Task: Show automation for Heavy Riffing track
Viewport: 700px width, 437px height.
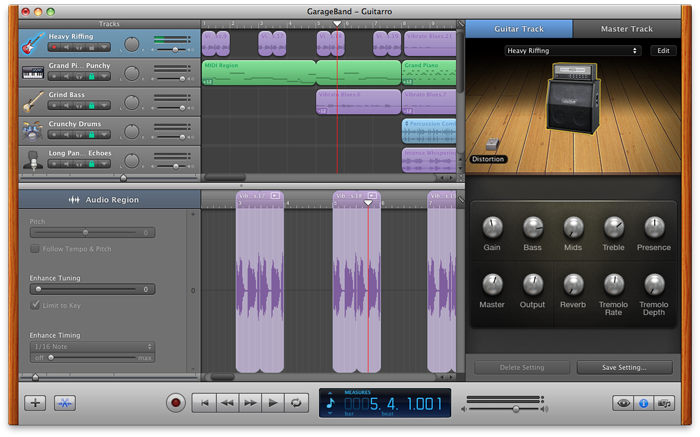Action: click(104, 47)
